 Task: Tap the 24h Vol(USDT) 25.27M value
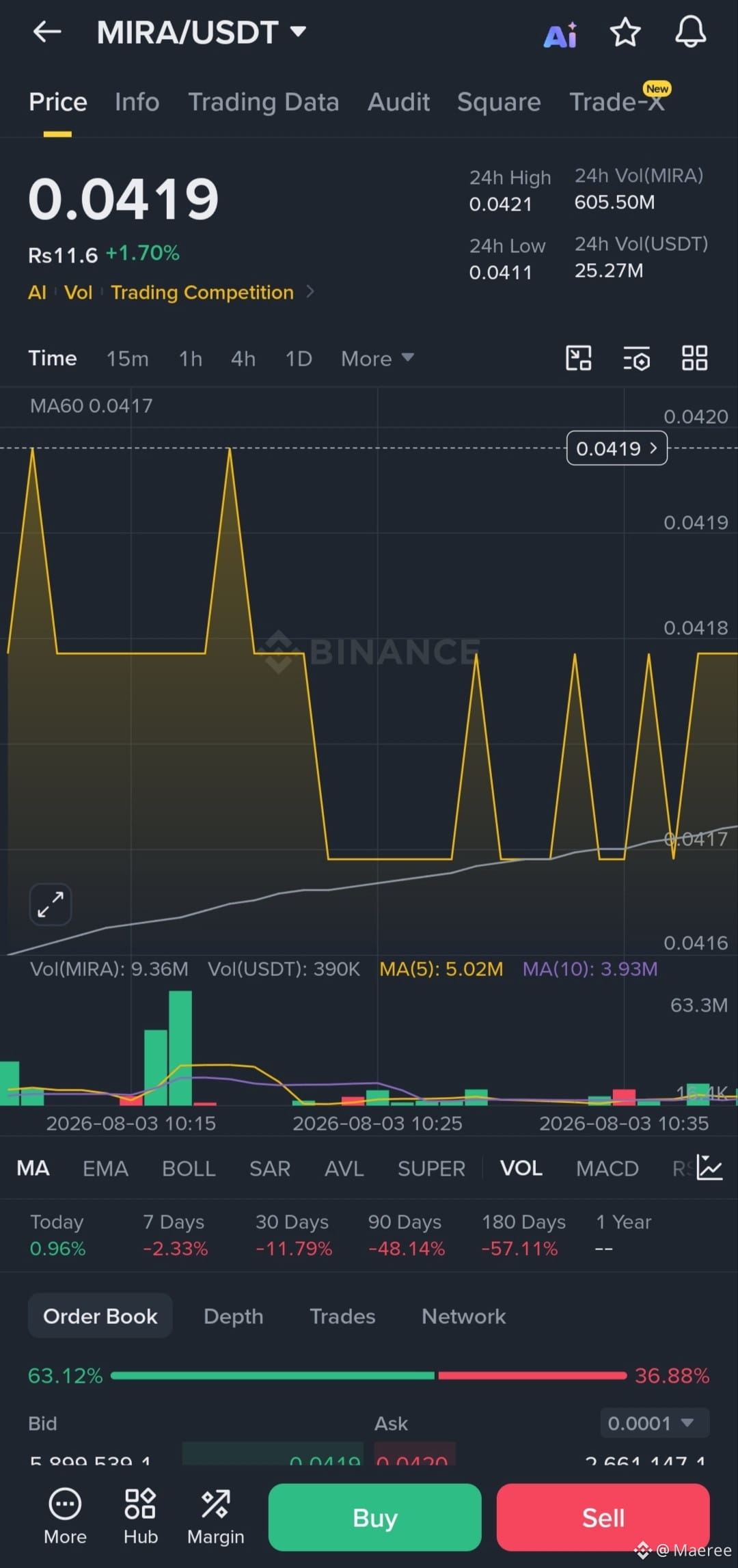[608, 271]
